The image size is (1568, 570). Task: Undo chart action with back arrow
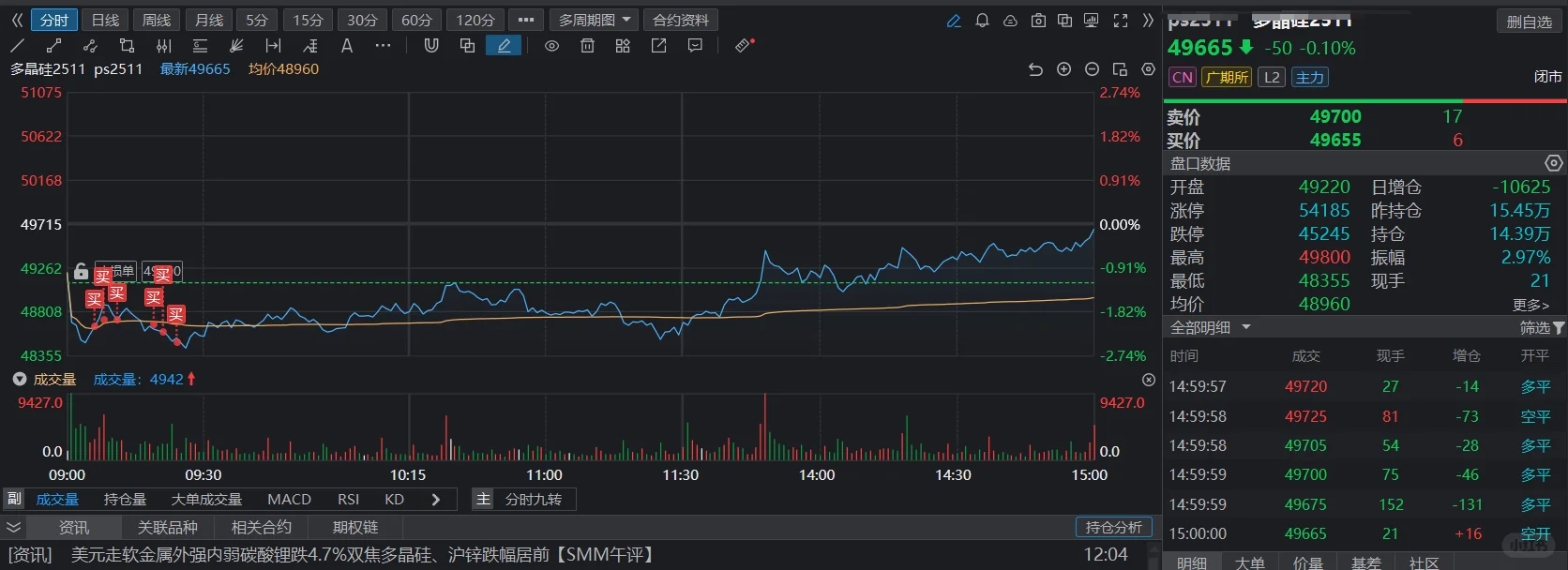click(1035, 69)
